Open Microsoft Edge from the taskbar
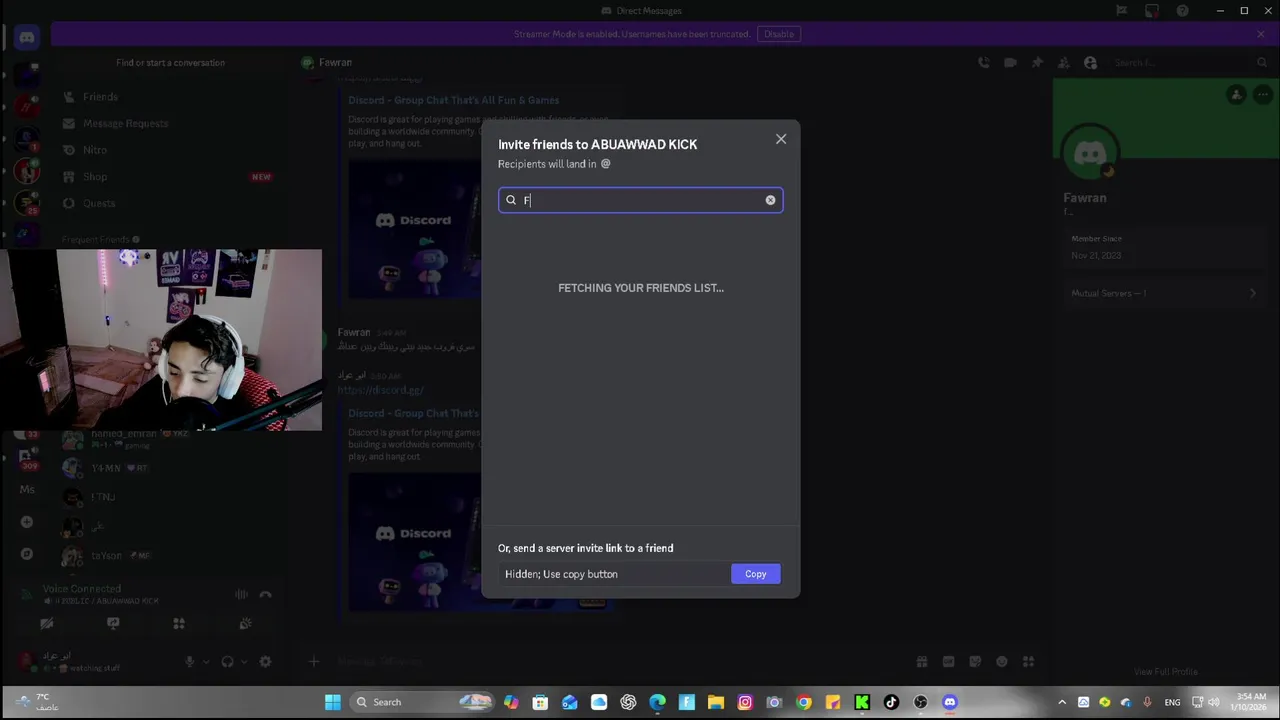The image size is (1280, 720). tap(657, 702)
